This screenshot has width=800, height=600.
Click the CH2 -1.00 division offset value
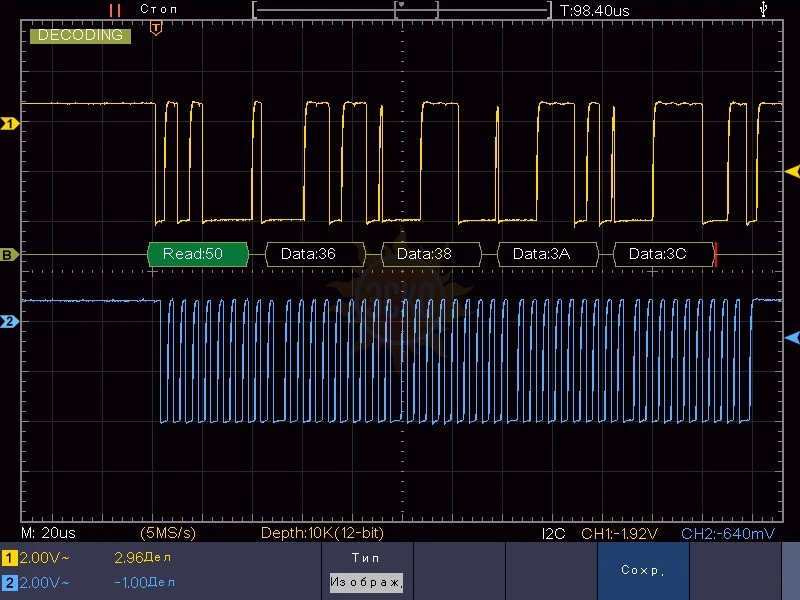pos(144,582)
